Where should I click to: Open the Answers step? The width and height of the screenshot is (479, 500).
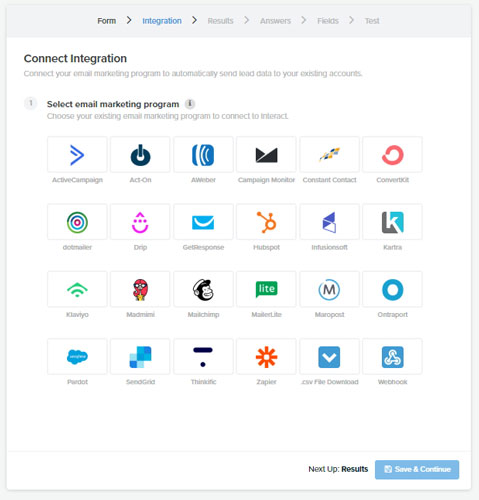(x=275, y=21)
